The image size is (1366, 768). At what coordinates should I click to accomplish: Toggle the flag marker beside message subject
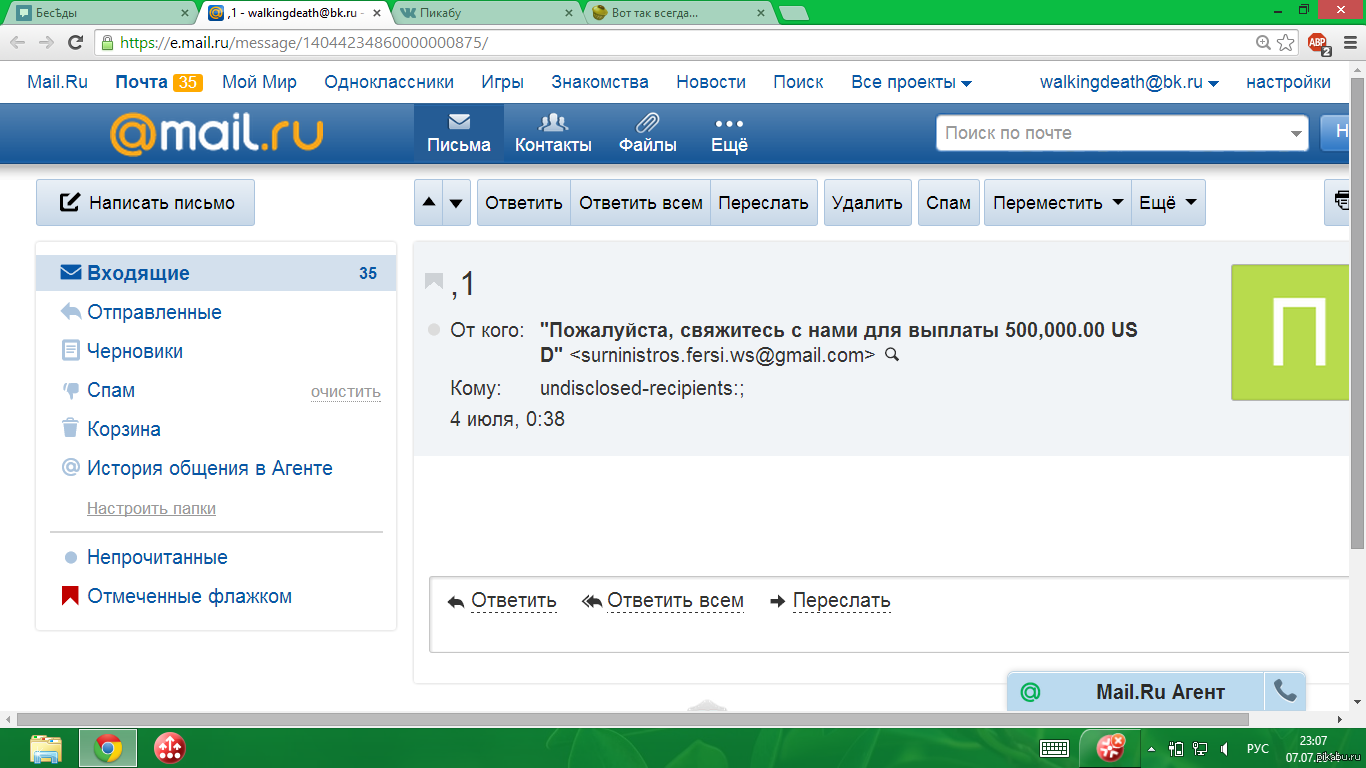(434, 282)
